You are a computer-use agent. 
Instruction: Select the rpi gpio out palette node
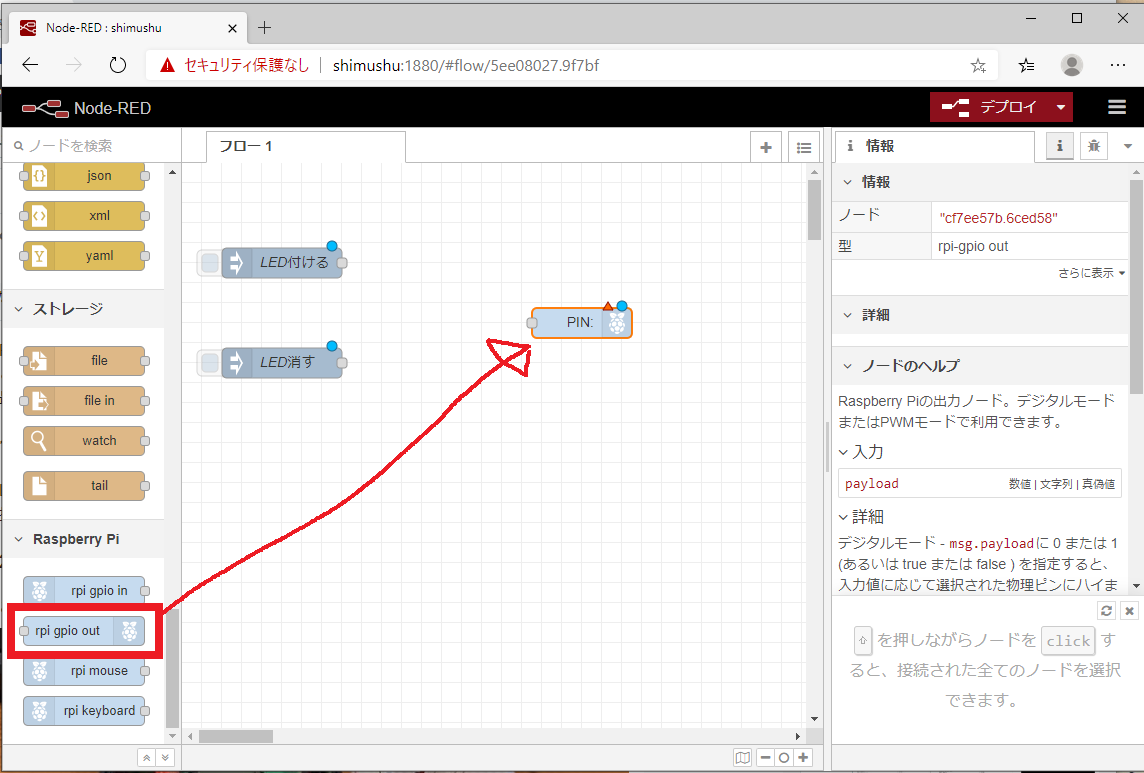[84, 631]
